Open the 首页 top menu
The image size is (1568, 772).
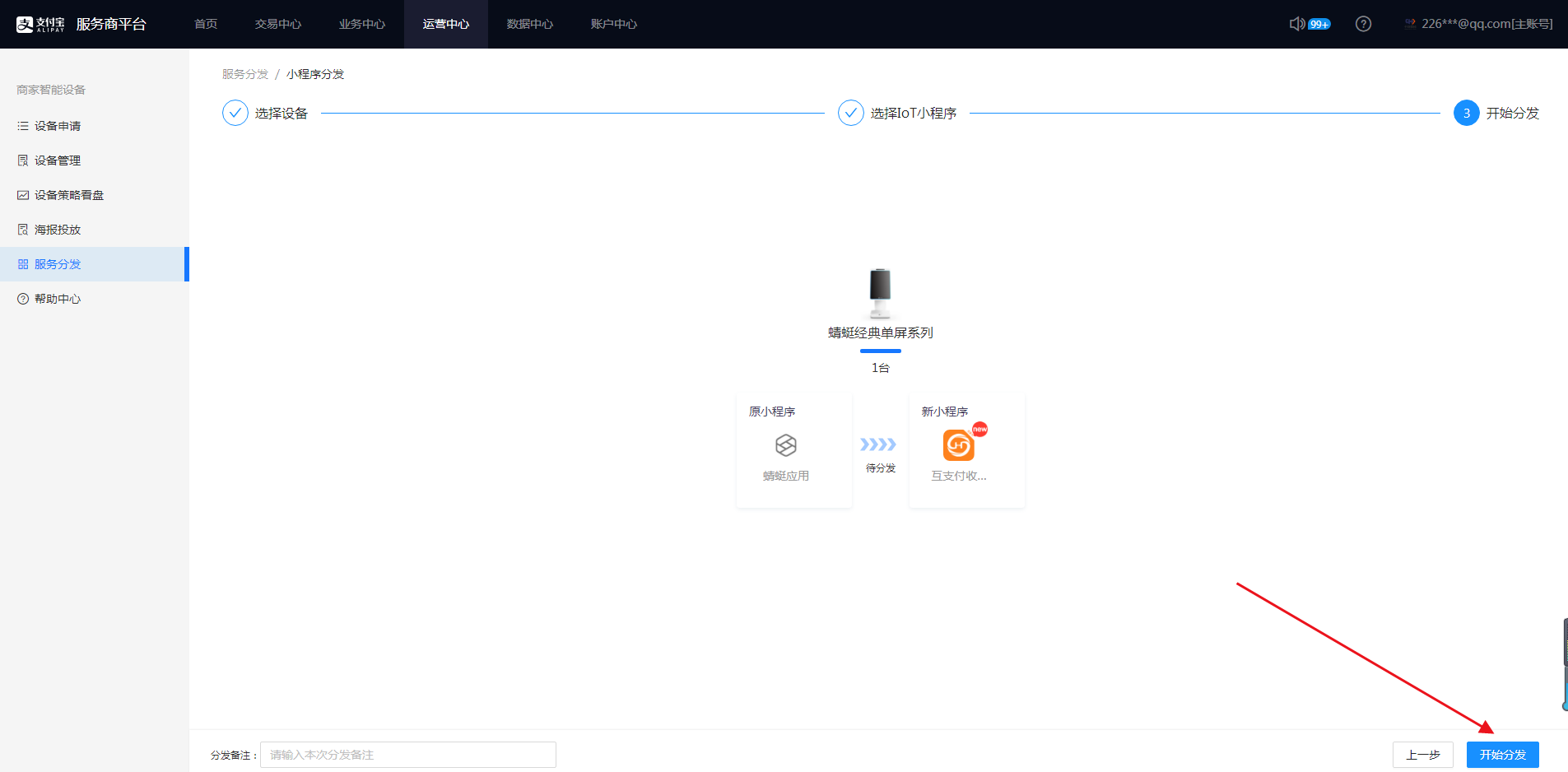point(206,24)
